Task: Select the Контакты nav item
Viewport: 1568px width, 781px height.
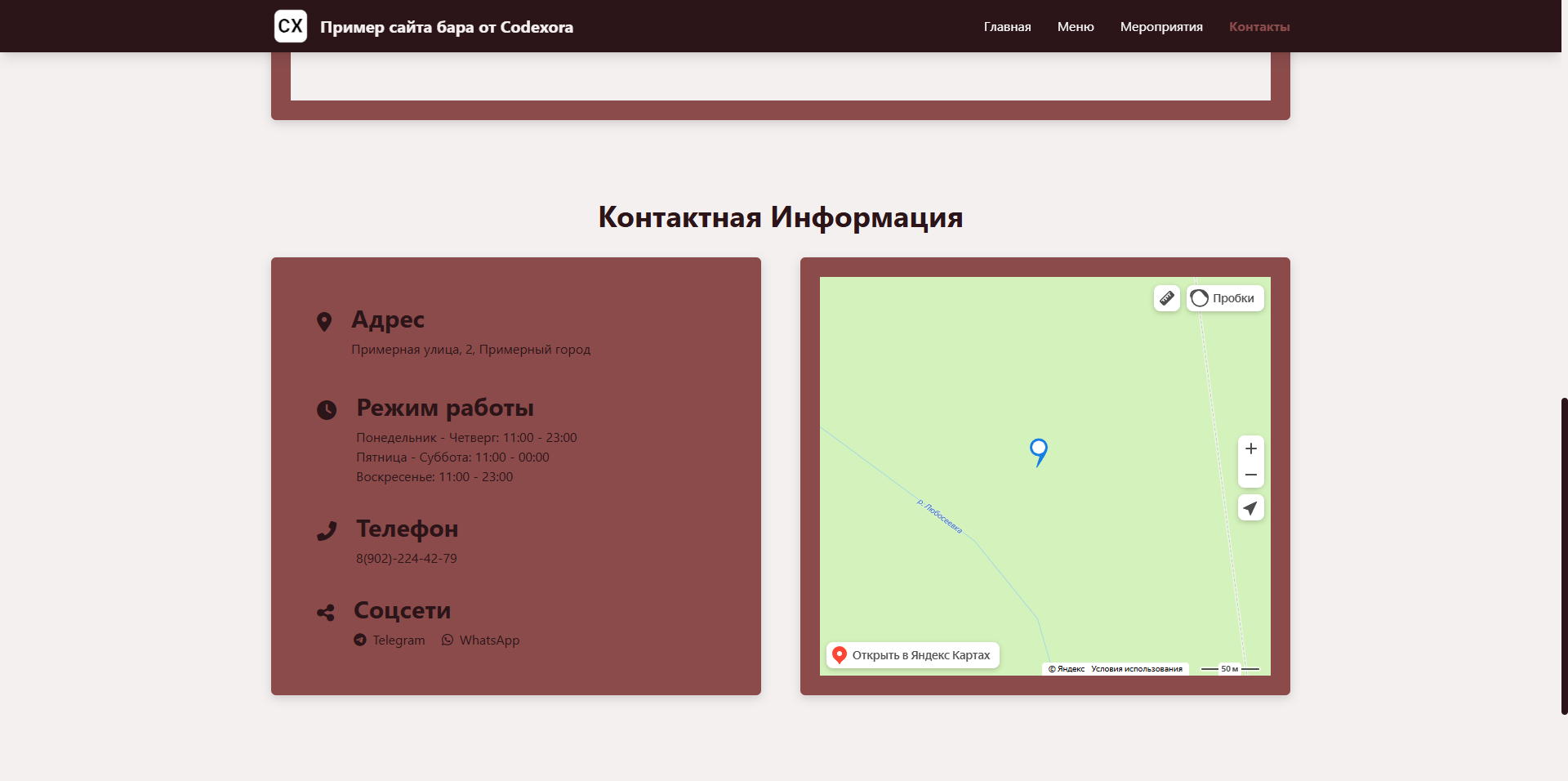Action: click(x=1259, y=27)
